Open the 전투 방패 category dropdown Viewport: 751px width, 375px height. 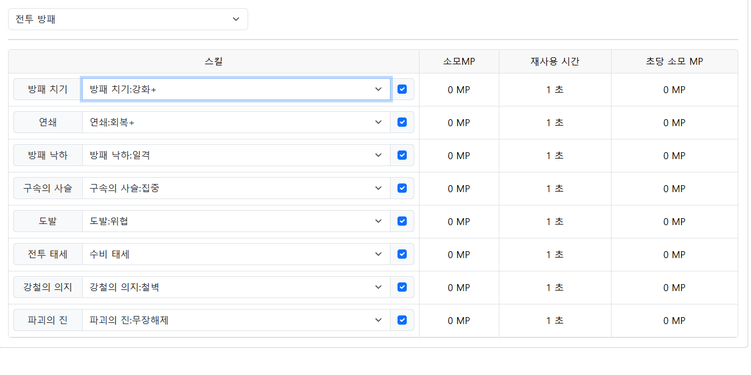coord(128,19)
